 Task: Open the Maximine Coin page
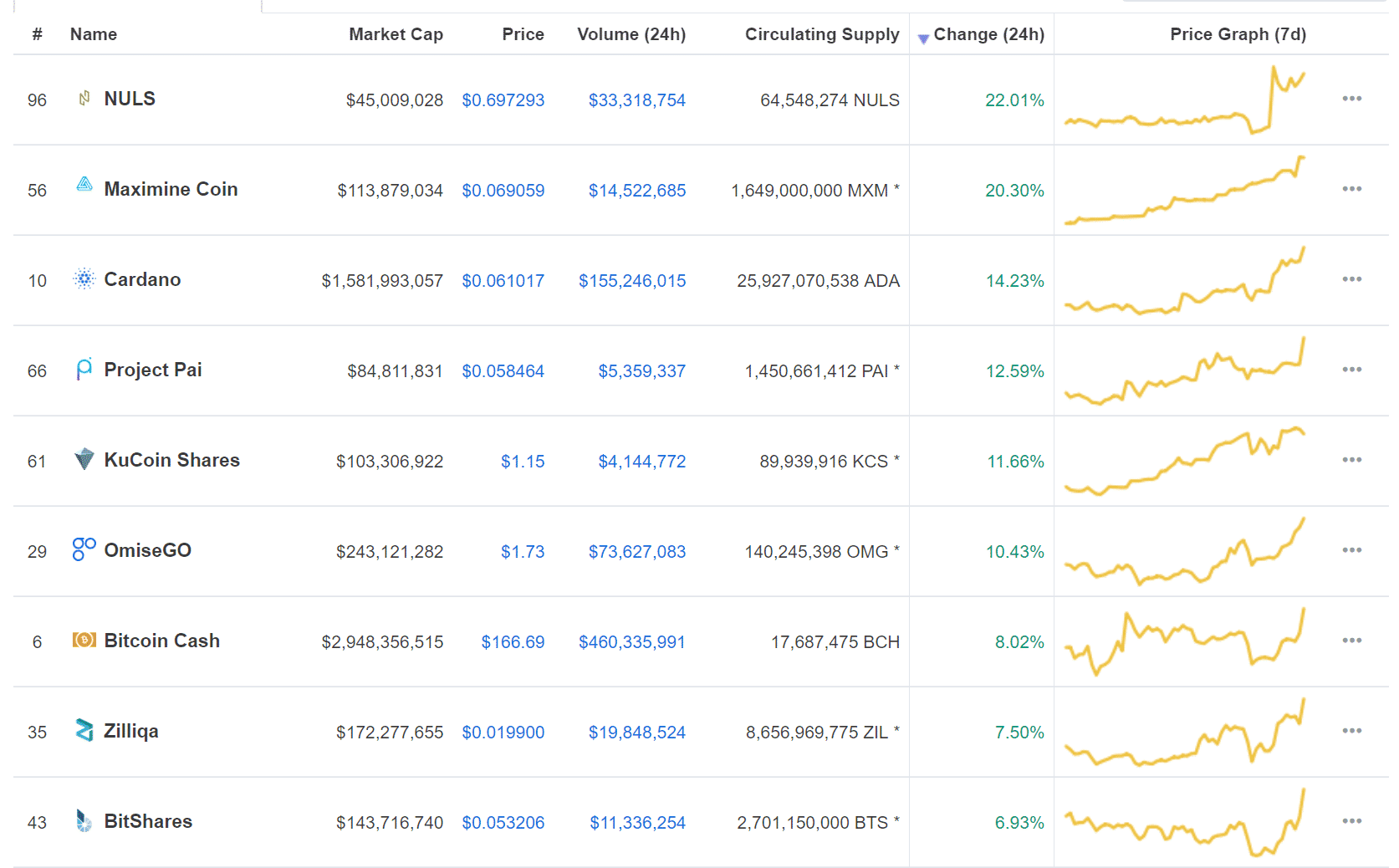tap(171, 189)
